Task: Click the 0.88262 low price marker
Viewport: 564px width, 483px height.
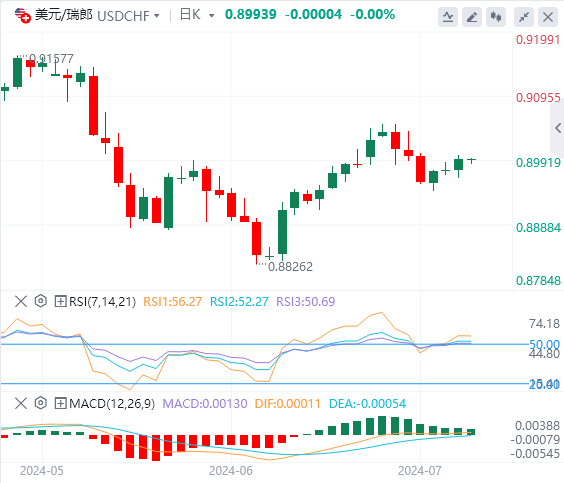Action: pyautogui.click(x=290, y=267)
